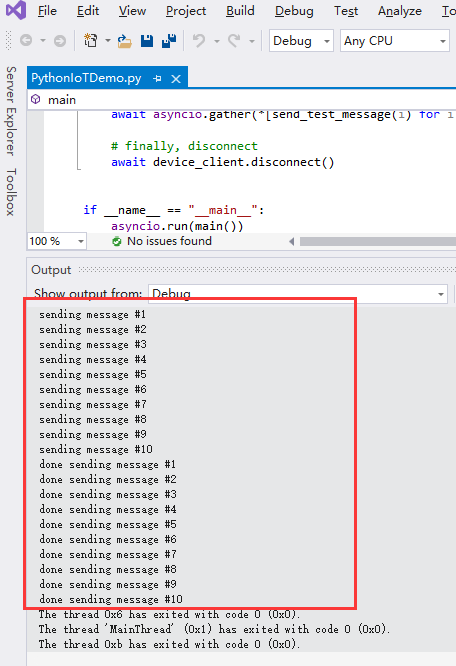Open the Test menu
456x666 pixels.
[346, 11]
